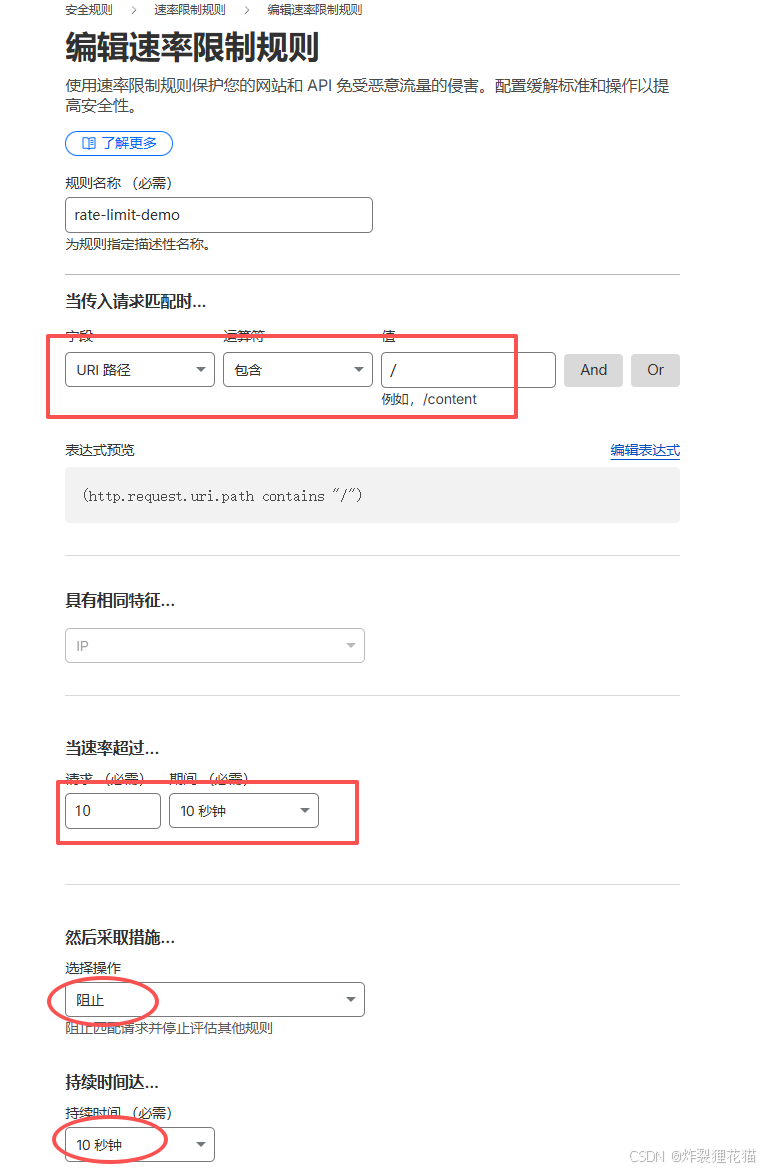
Task: Click the And button
Action: [593, 370]
